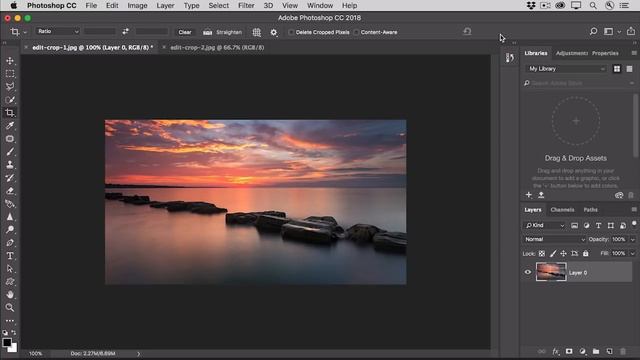
Task: Hide Layer 0 with eye icon
Action: (528, 272)
